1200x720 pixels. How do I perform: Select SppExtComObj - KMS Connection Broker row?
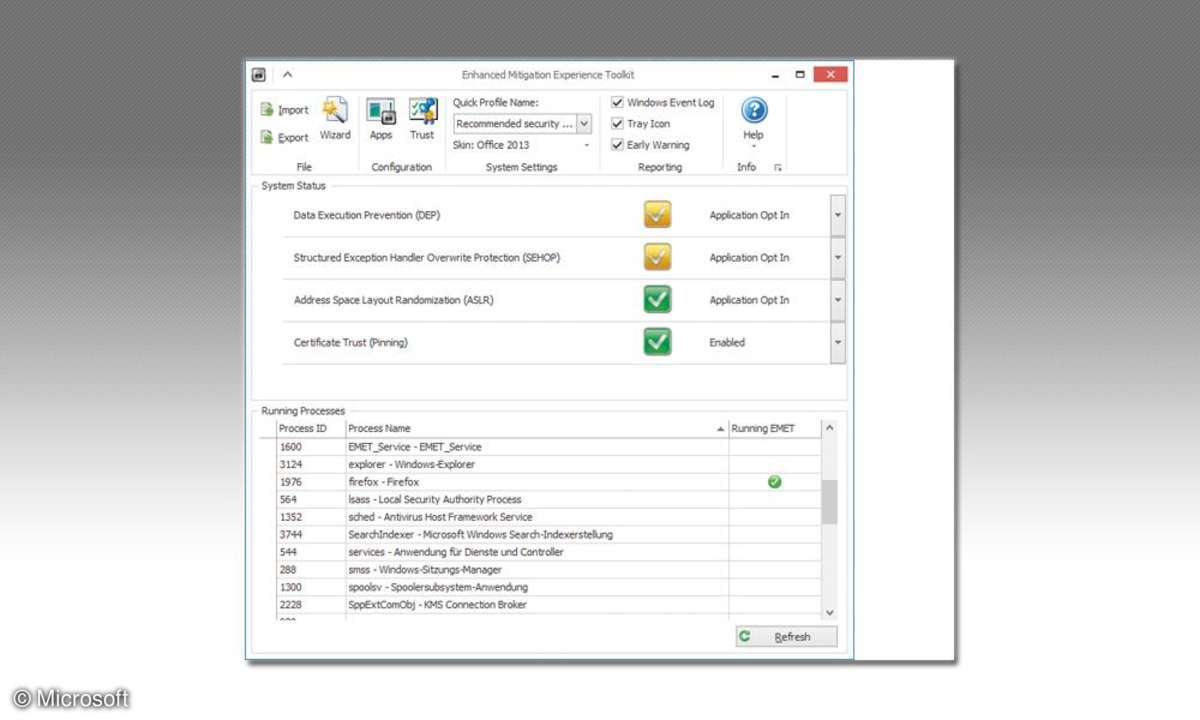(x=548, y=605)
